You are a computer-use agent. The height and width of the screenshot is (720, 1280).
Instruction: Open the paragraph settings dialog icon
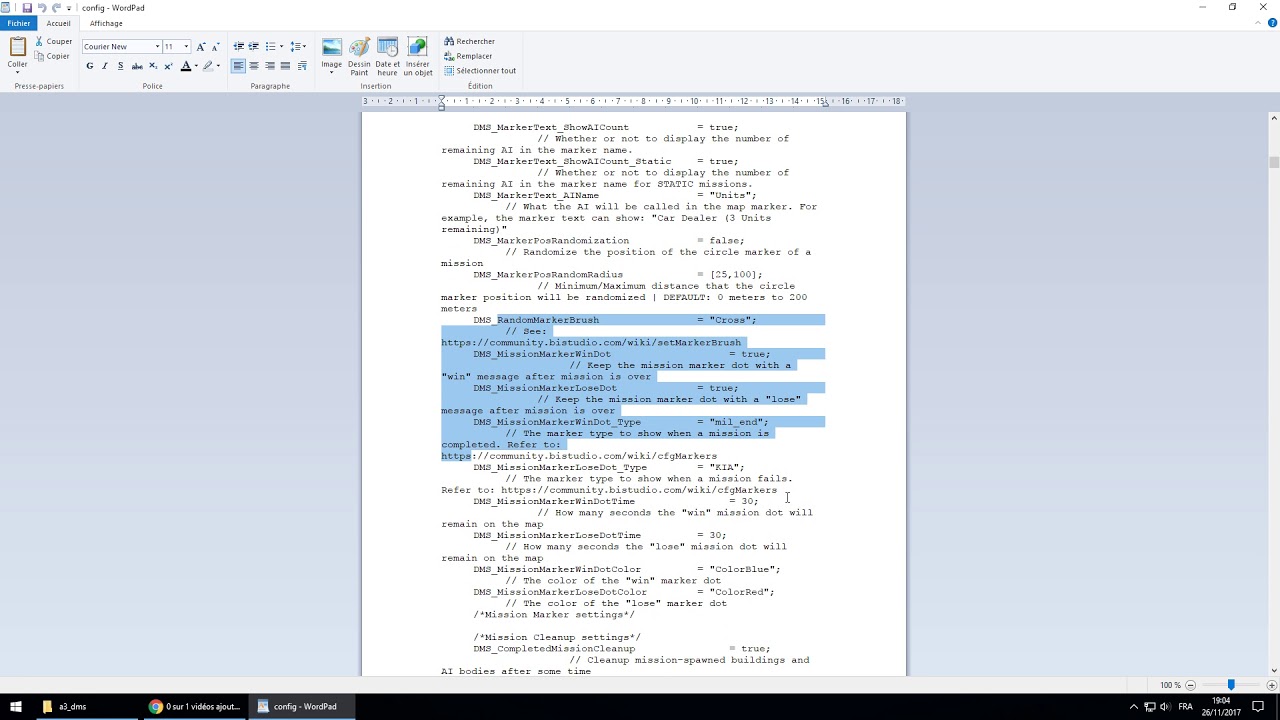(x=302, y=66)
